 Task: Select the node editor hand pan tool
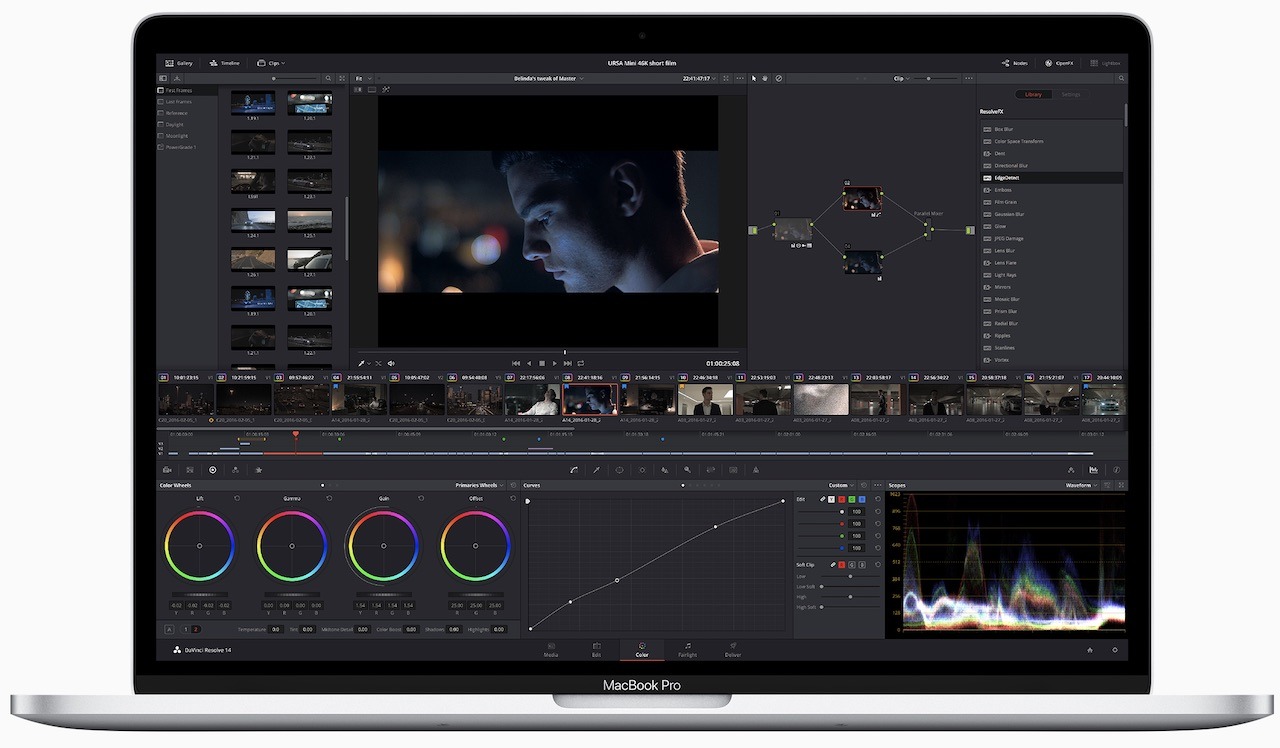coord(766,78)
